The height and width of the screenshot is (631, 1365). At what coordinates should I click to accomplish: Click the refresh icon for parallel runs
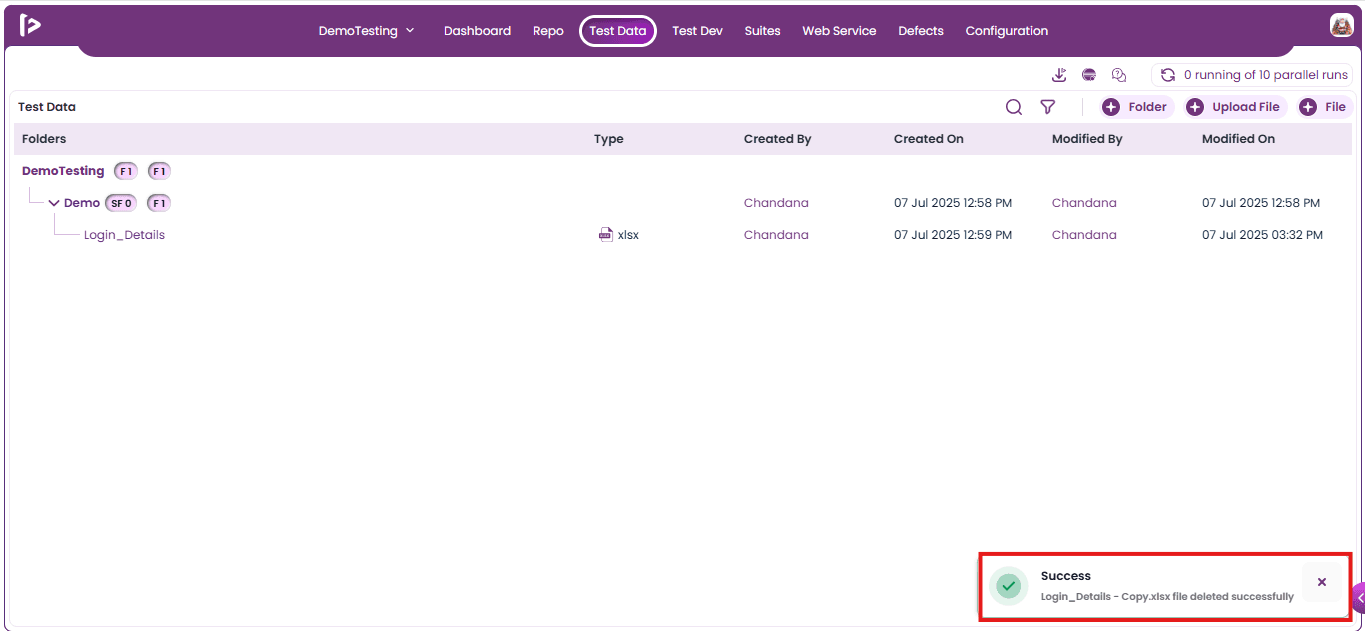[x=1167, y=75]
